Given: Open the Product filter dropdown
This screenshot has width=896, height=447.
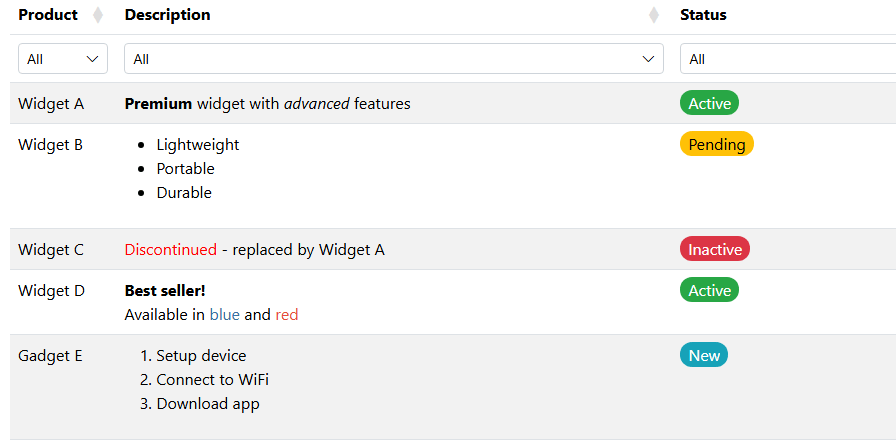Looking at the screenshot, I should (63, 59).
